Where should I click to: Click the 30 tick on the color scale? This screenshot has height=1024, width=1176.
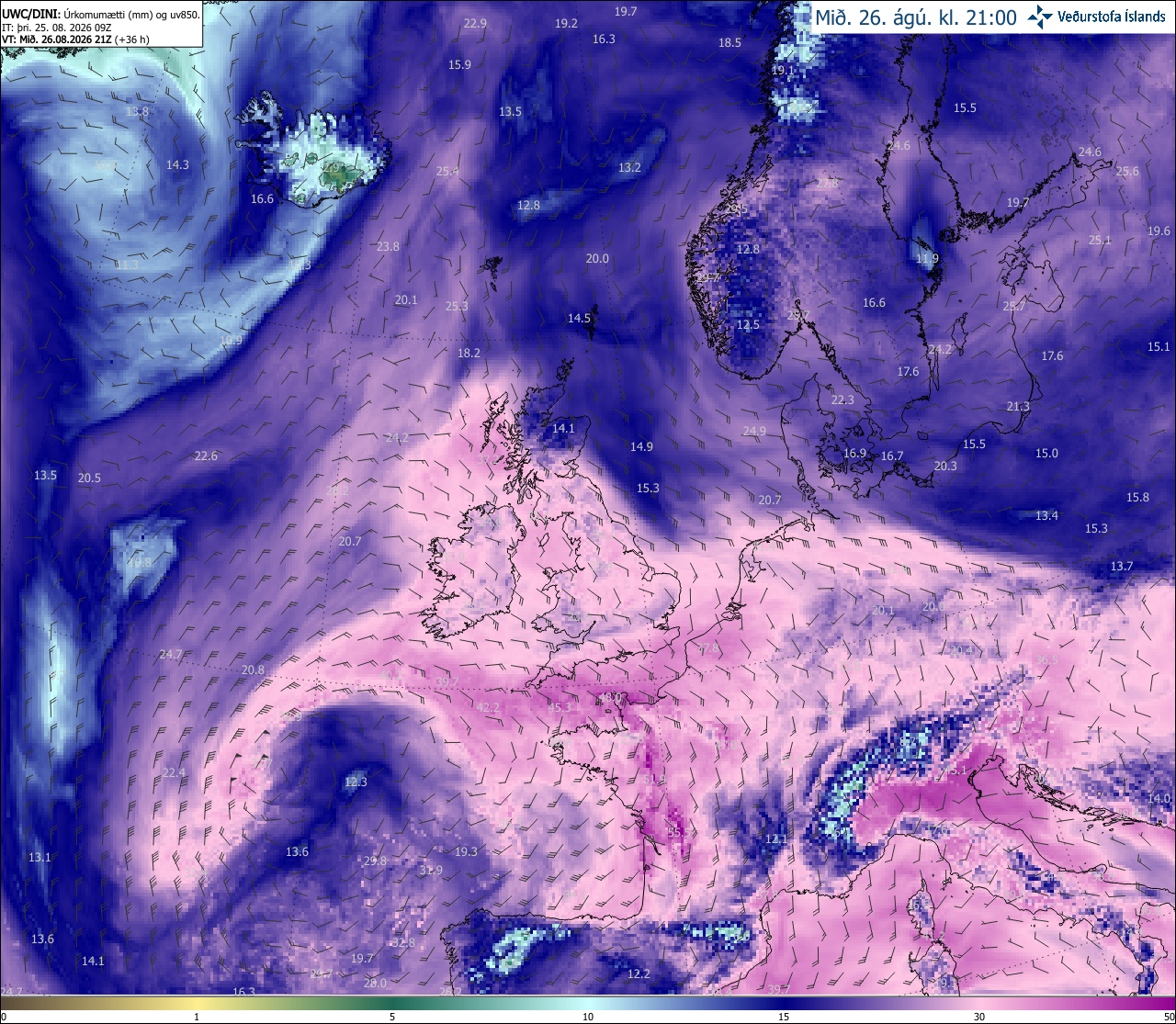point(979,1017)
